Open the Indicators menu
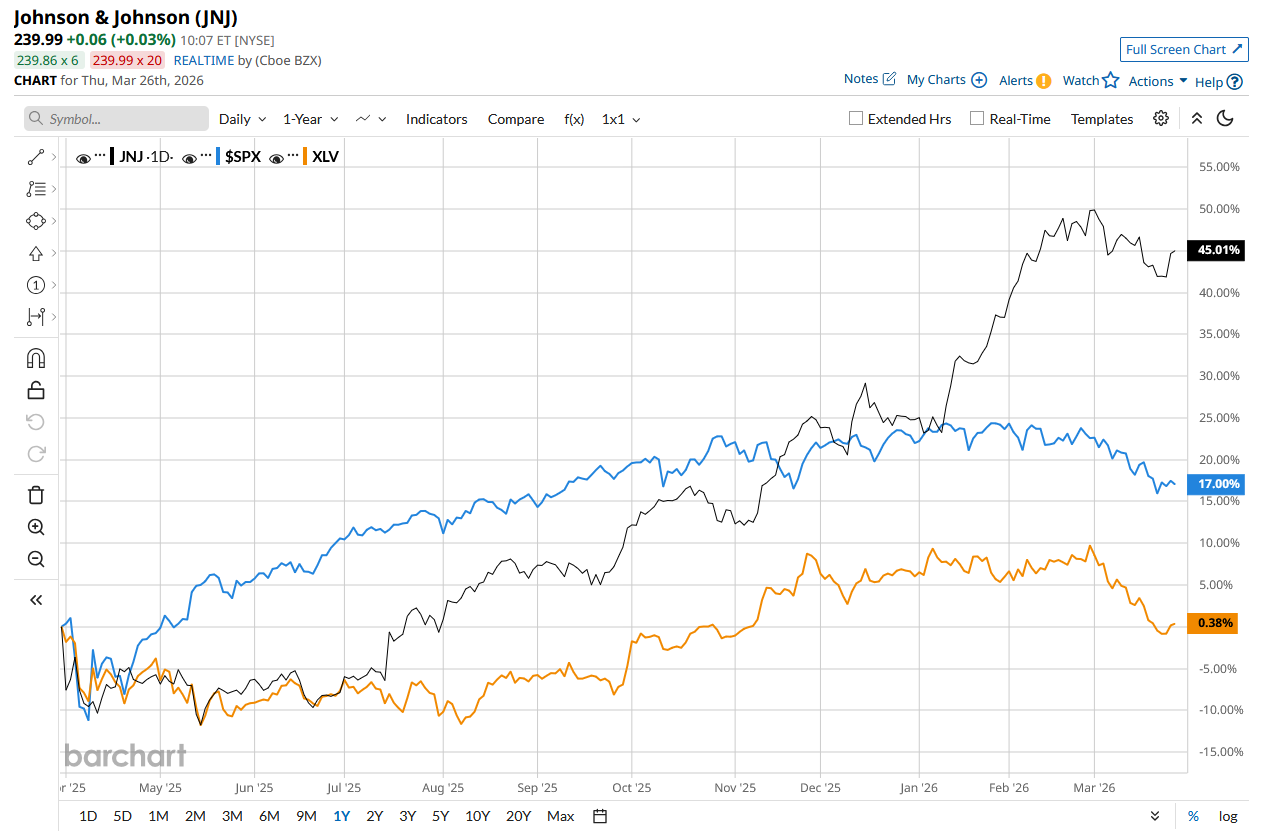This screenshot has width=1263, height=832. click(x=436, y=118)
